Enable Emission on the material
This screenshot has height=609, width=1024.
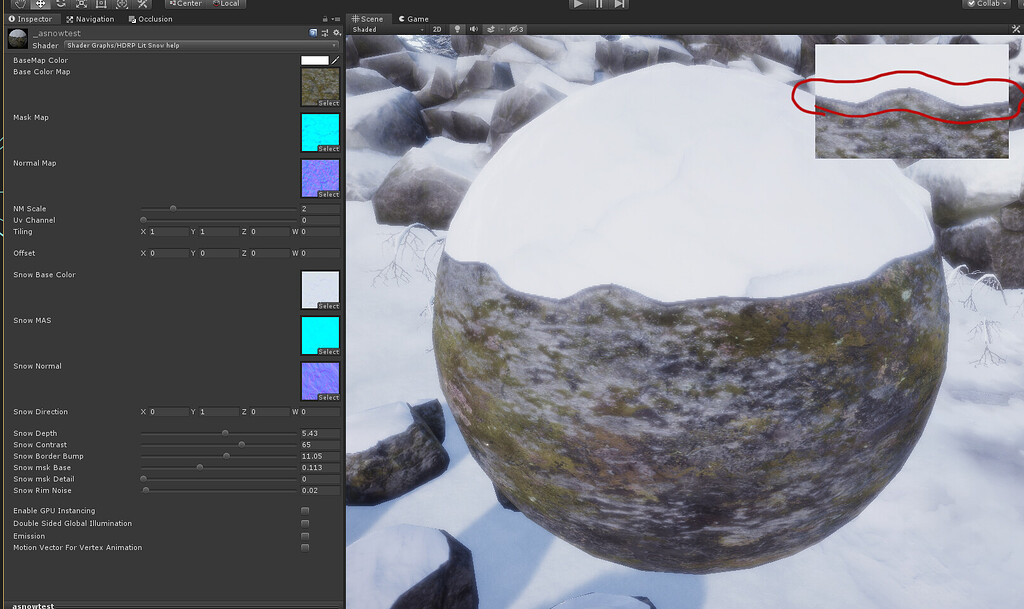pos(305,535)
